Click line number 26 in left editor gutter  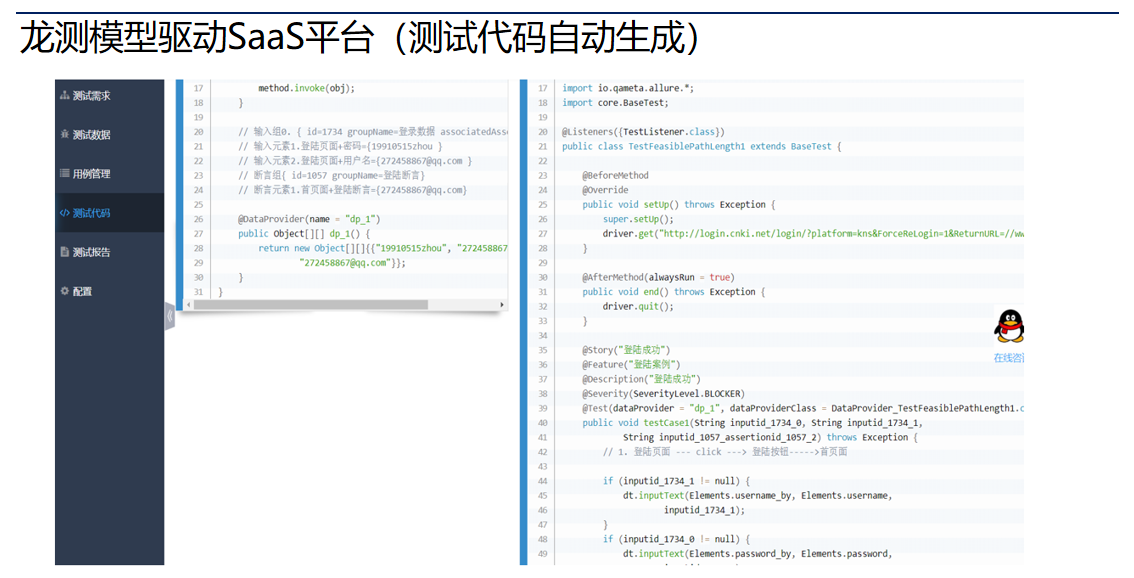[x=198, y=219]
